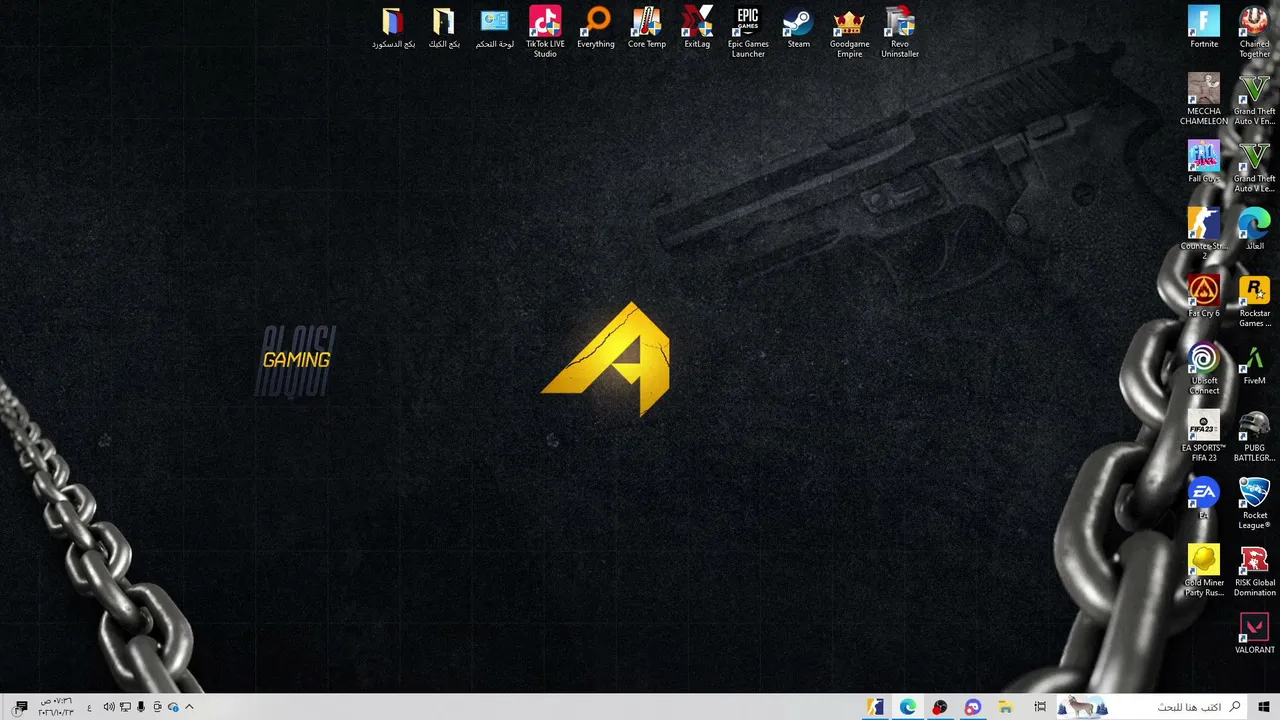This screenshot has height=720, width=1280.
Task: Select the PUBG BATTLEGROUNDS desktop icon
Action: (x=1254, y=437)
